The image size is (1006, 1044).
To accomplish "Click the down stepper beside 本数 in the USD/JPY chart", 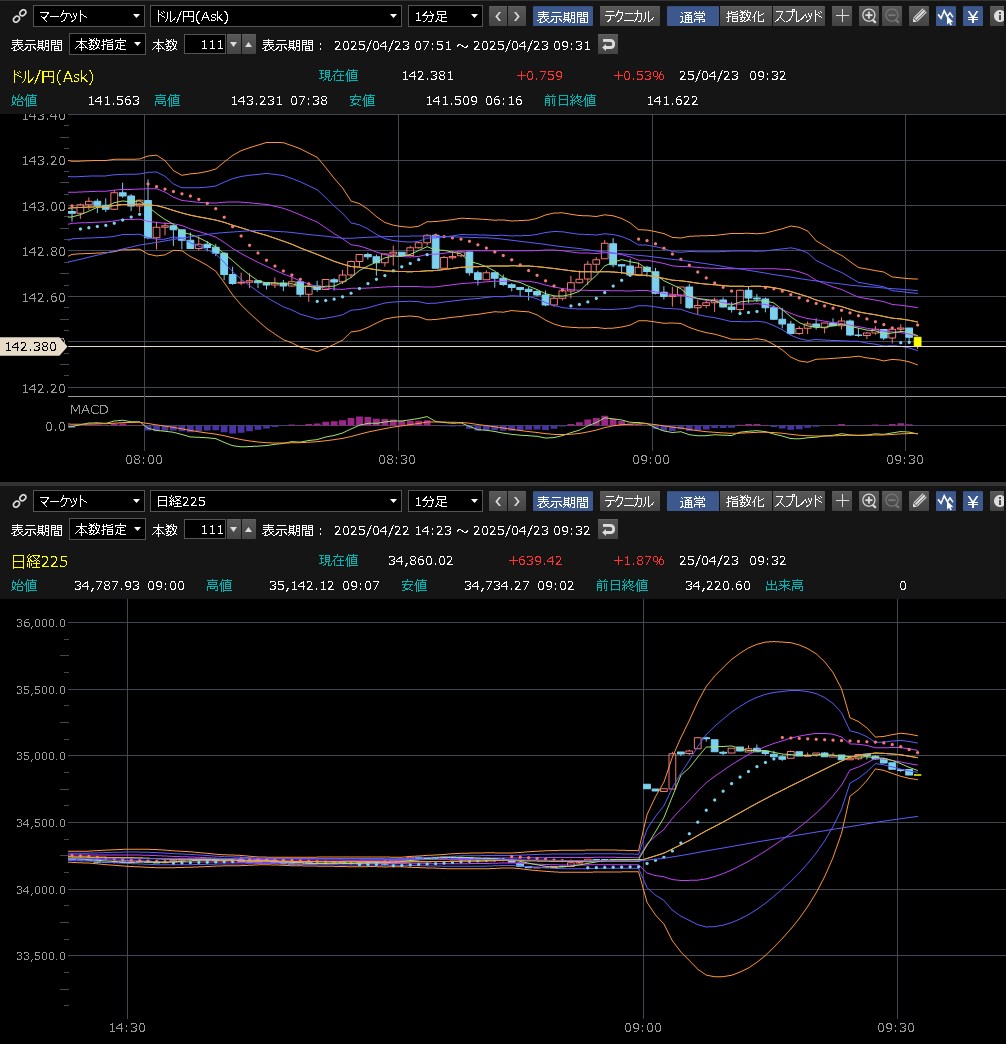I will (234, 45).
